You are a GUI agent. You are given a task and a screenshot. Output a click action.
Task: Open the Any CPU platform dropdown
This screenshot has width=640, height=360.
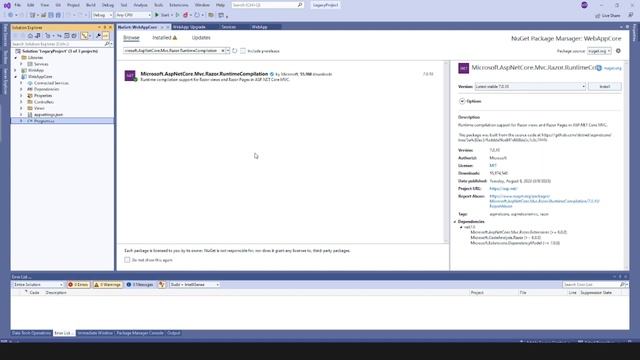tap(133, 15)
